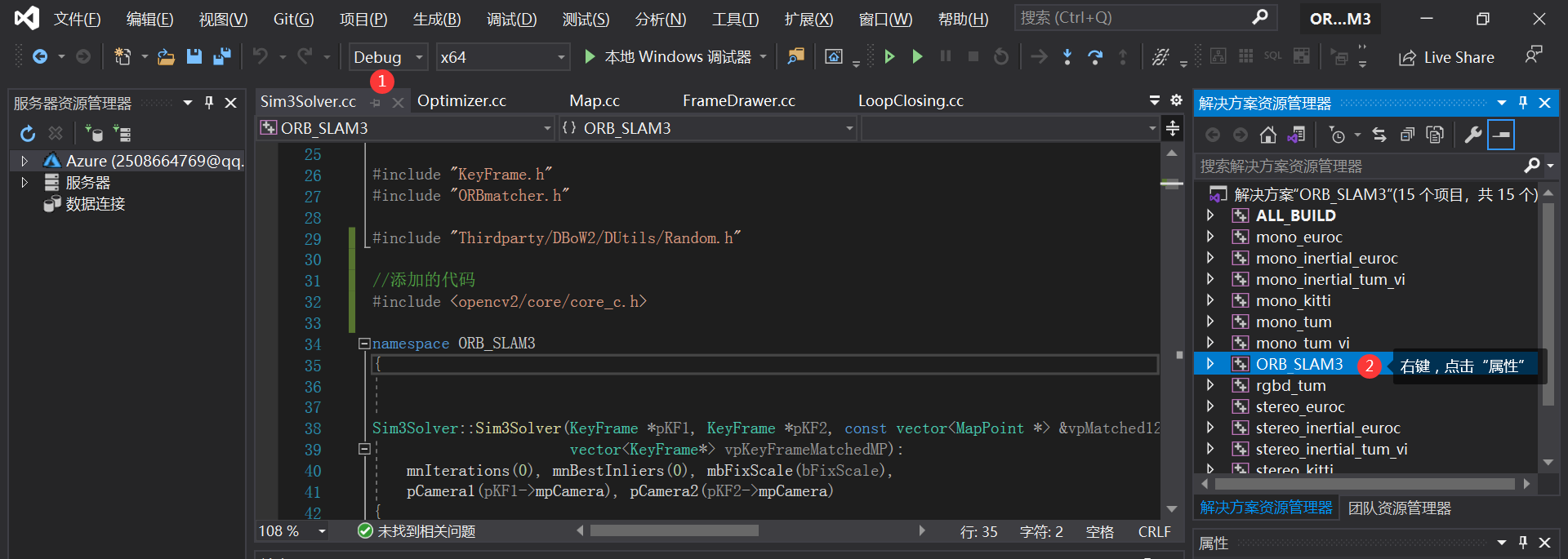Toggle Show All Files in Solution Explorer
This screenshot has height=559, width=1568.
[x=1434, y=135]
